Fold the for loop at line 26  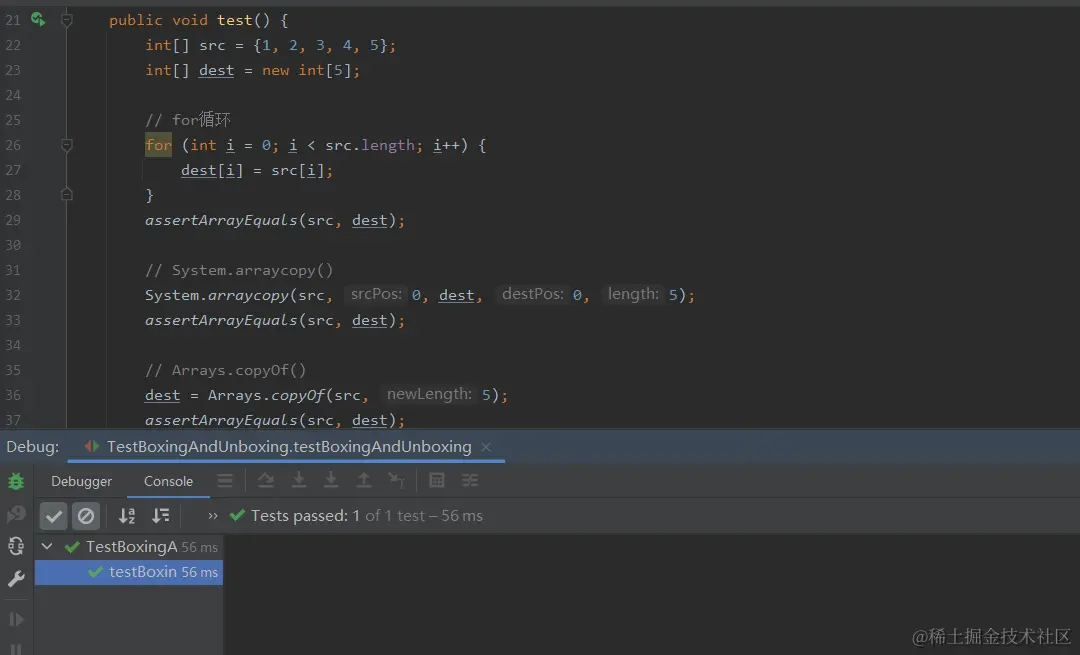67,145
